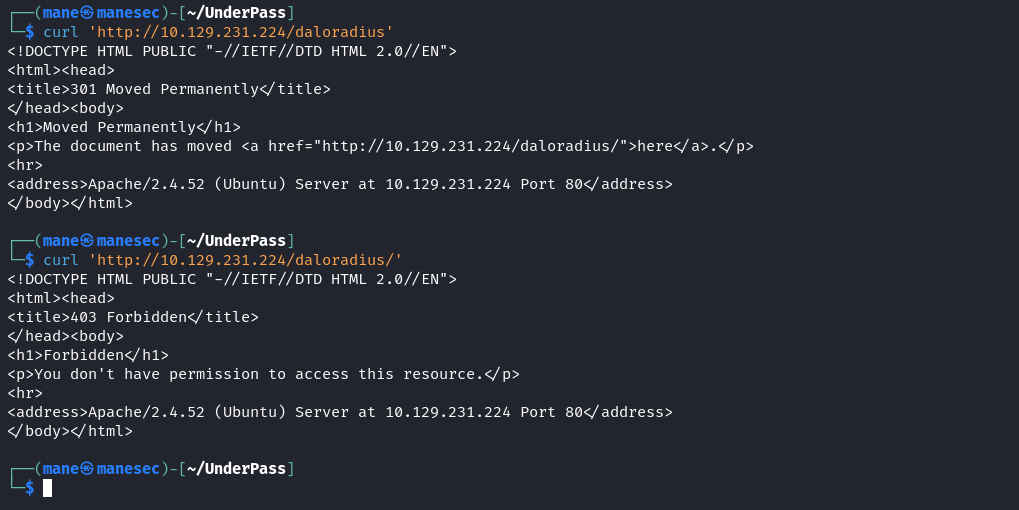1019x510 pixels.
Task: Click '~/UnderPass' directory in first prompt
Action: (x=237, y=12)
